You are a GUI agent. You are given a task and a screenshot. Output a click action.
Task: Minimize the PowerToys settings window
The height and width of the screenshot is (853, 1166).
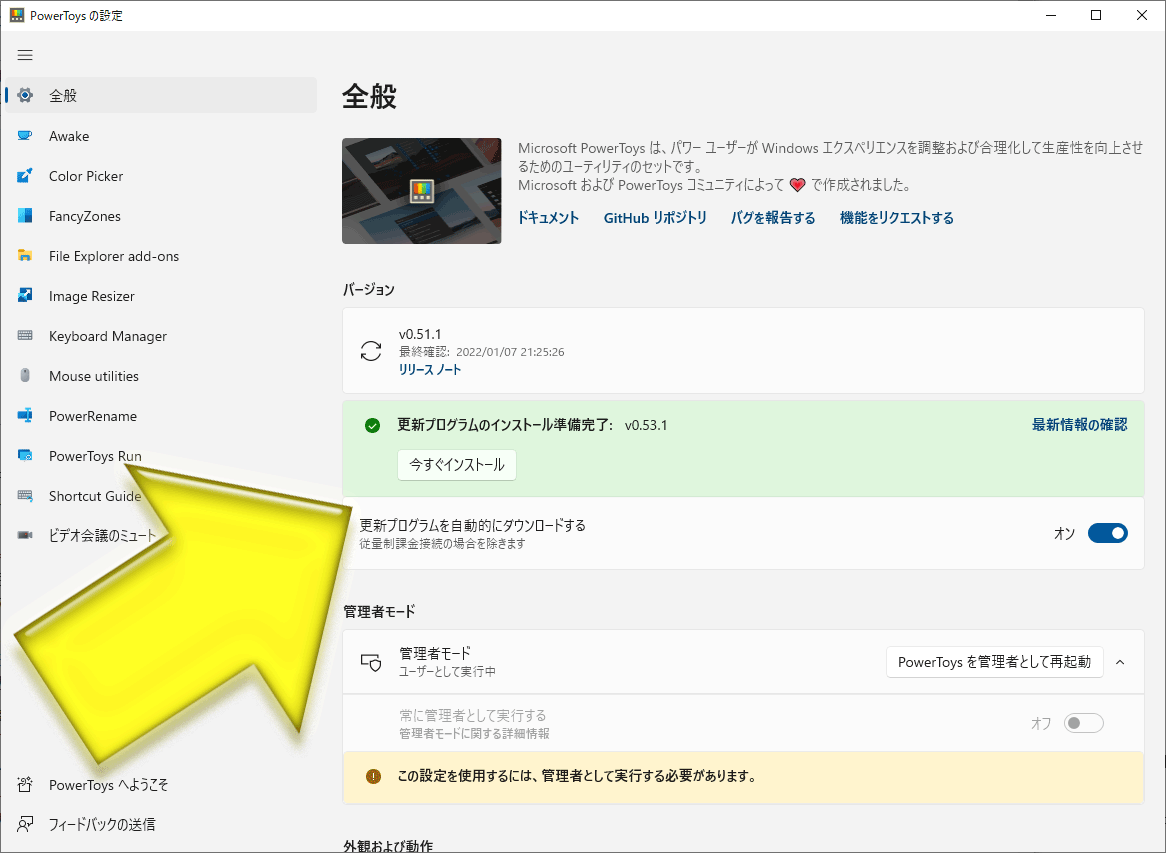[x=1051, y=15]
